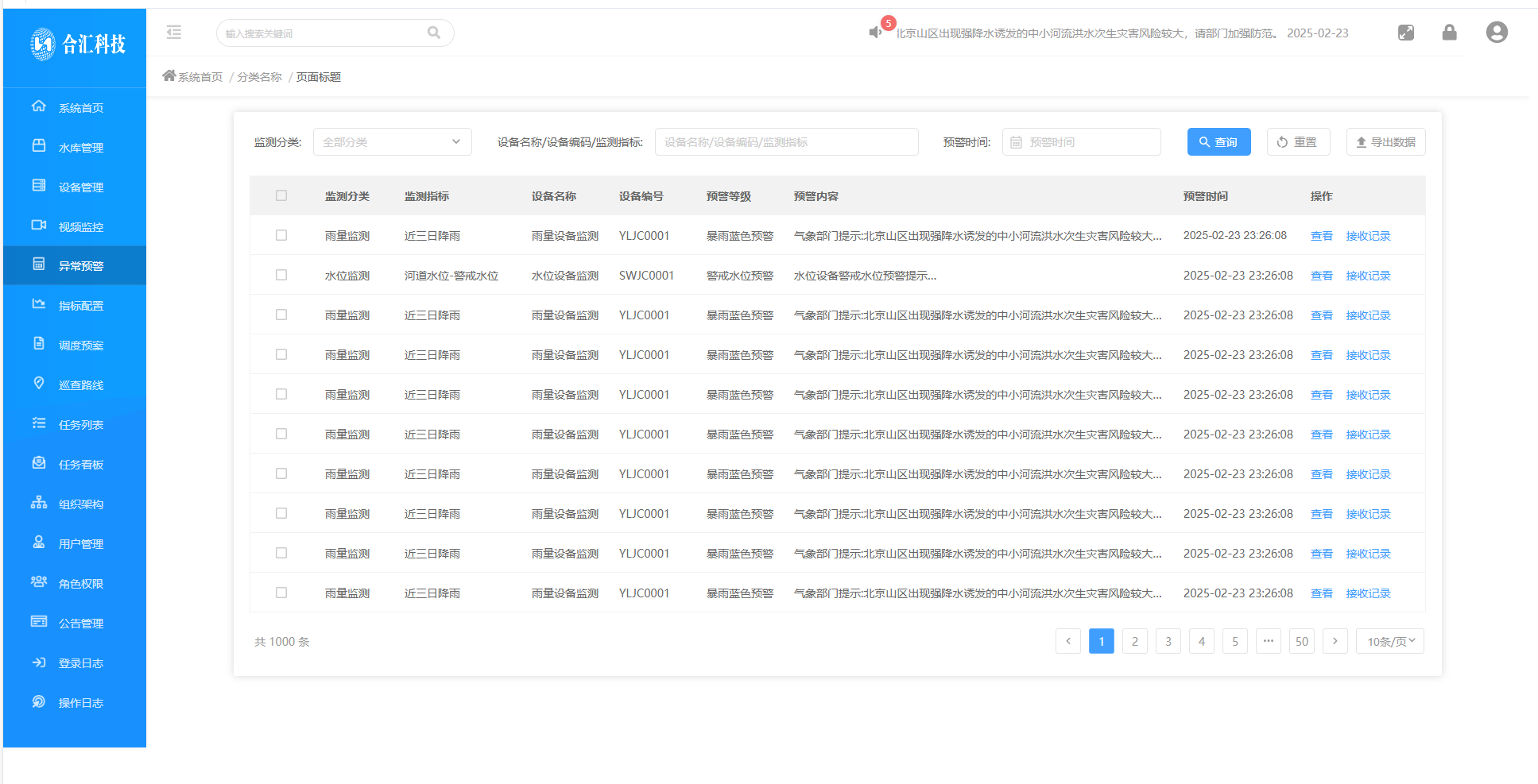Check the 水位监测 row checkbox
This screenshot has width=1538, height=784.
281,275
